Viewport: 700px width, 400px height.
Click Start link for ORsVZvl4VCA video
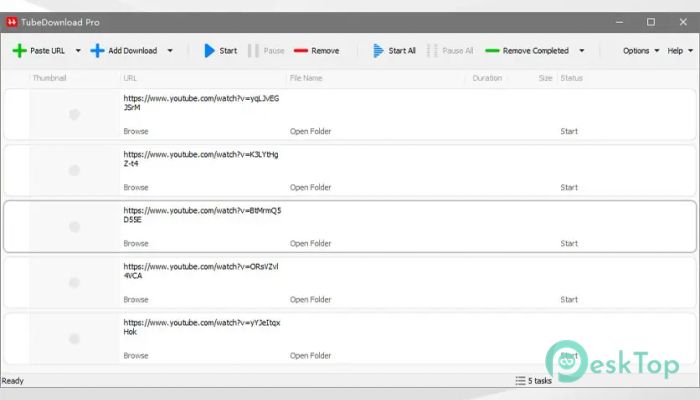569,300
